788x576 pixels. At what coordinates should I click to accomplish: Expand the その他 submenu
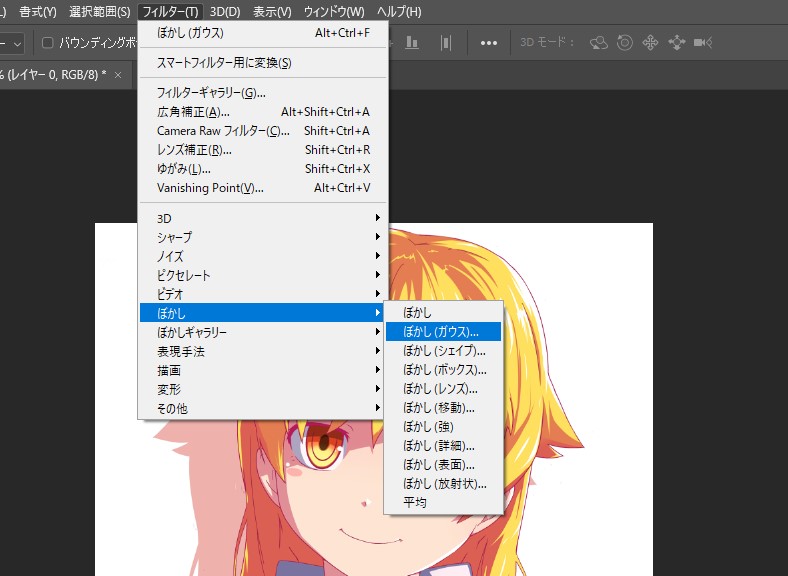pos(263,409)
